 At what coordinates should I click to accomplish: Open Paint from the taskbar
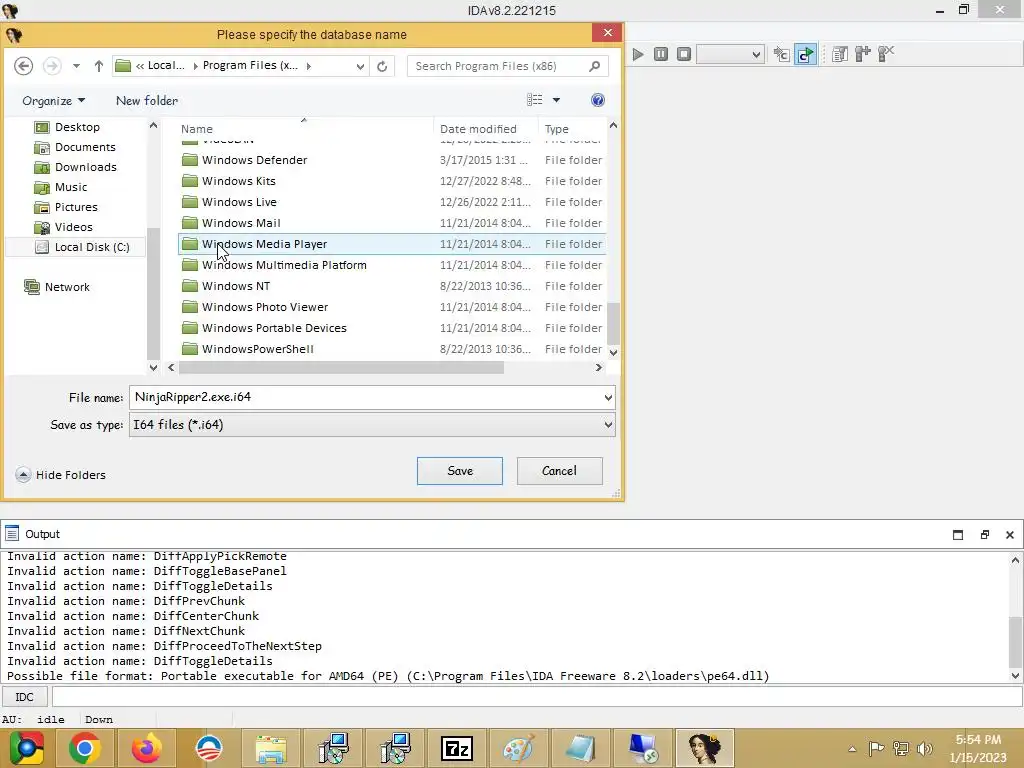click(x=519, y=748)
